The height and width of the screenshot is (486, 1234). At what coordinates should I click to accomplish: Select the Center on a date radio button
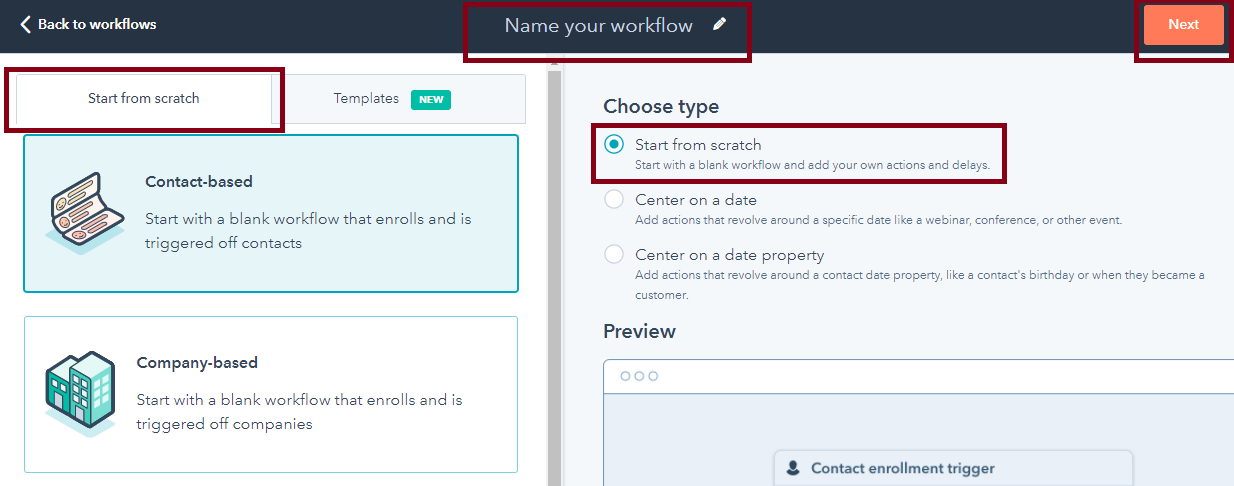614,200
